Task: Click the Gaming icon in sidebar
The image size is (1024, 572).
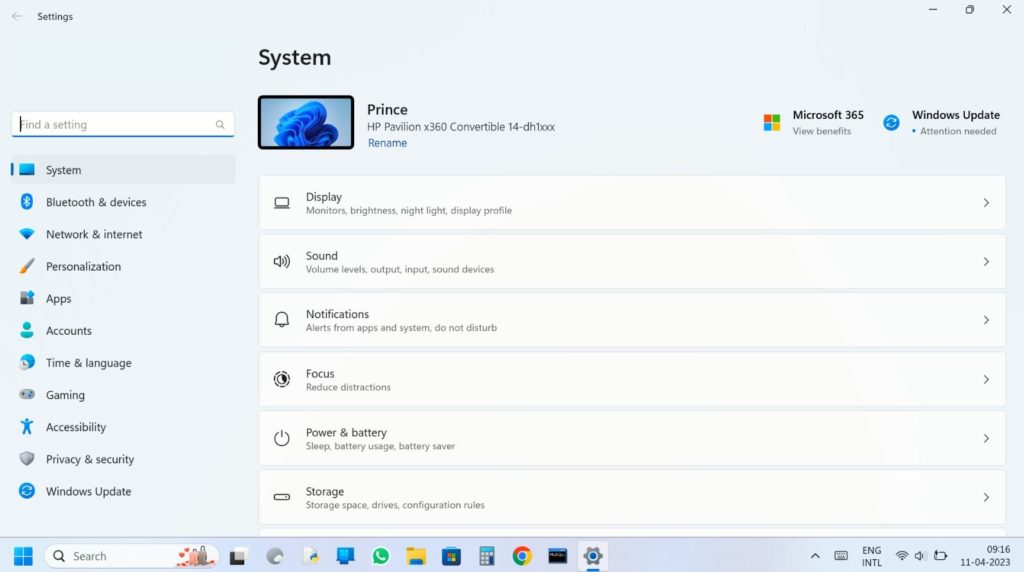Action: [x=27, y=395]
